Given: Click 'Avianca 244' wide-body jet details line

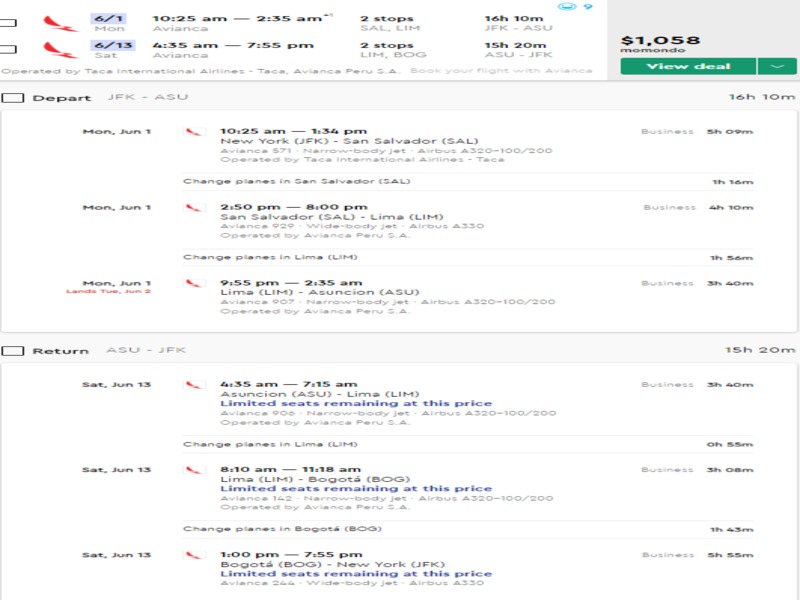Looking at the screenshot, I should 352,583.
